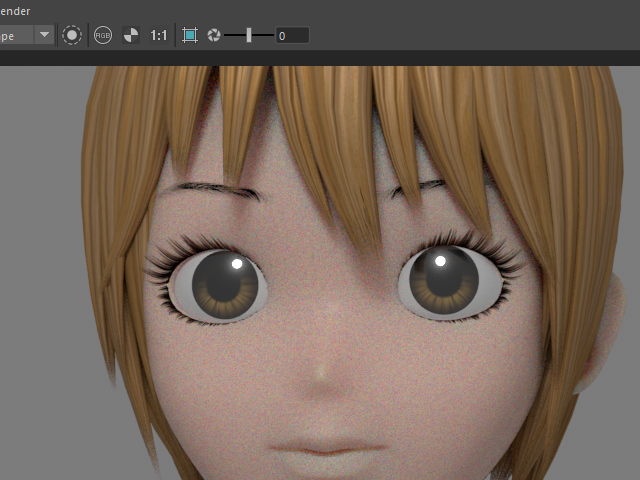
Task: Click the dashed circle render icon
Action: pyautogui.click(x=72, y=35)
